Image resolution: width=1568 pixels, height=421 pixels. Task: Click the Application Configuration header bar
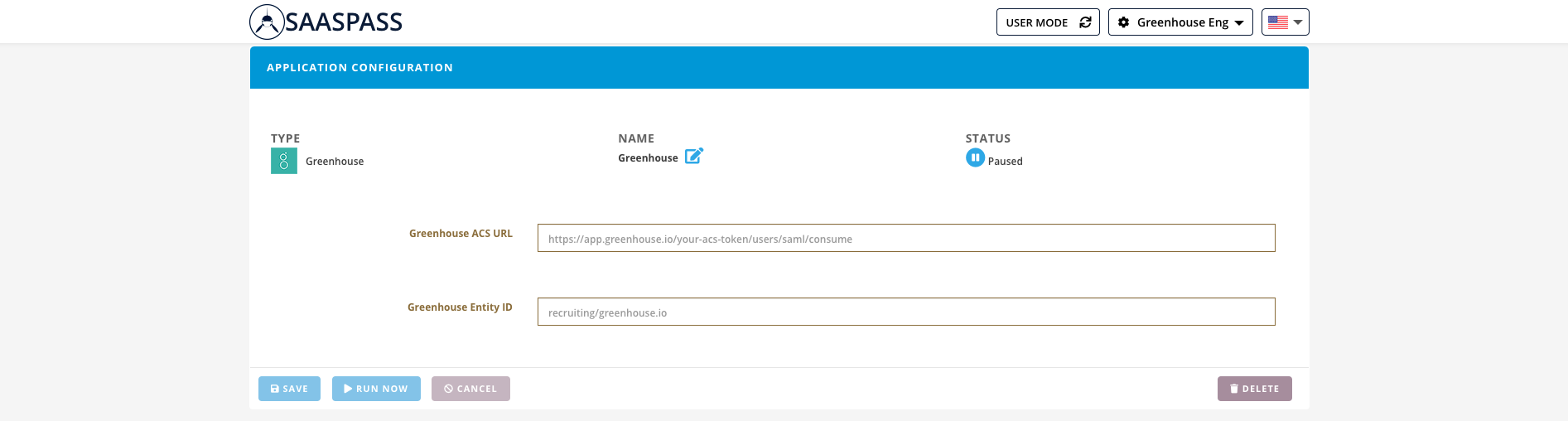(779, 68)
